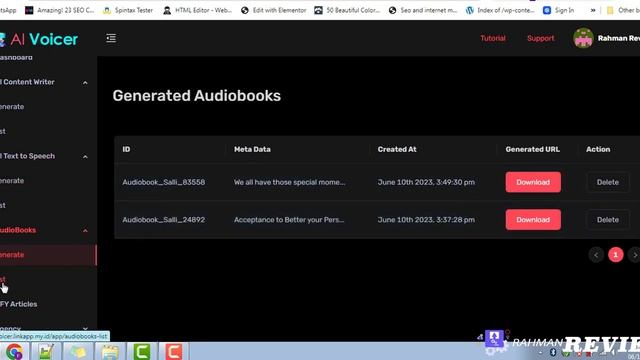Expand the Agency section chevron
The width and height of the screenshot is (640, 360).
[85, 328]
